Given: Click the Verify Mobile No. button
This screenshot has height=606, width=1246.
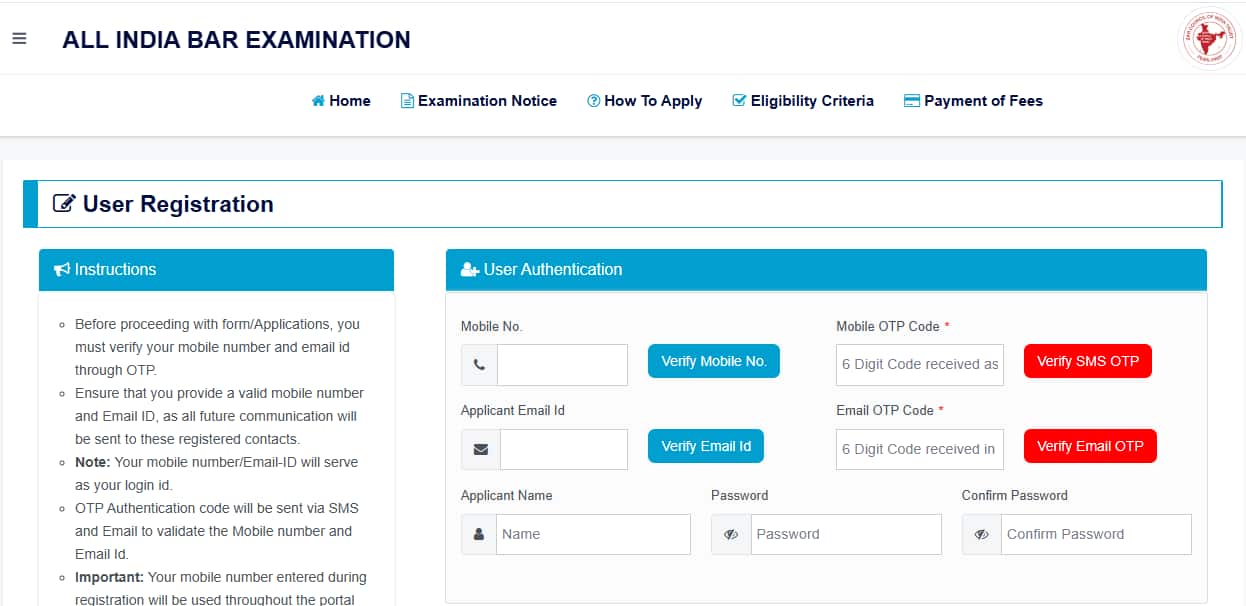Looking at the screenshot, I should (x=713, y=361).
